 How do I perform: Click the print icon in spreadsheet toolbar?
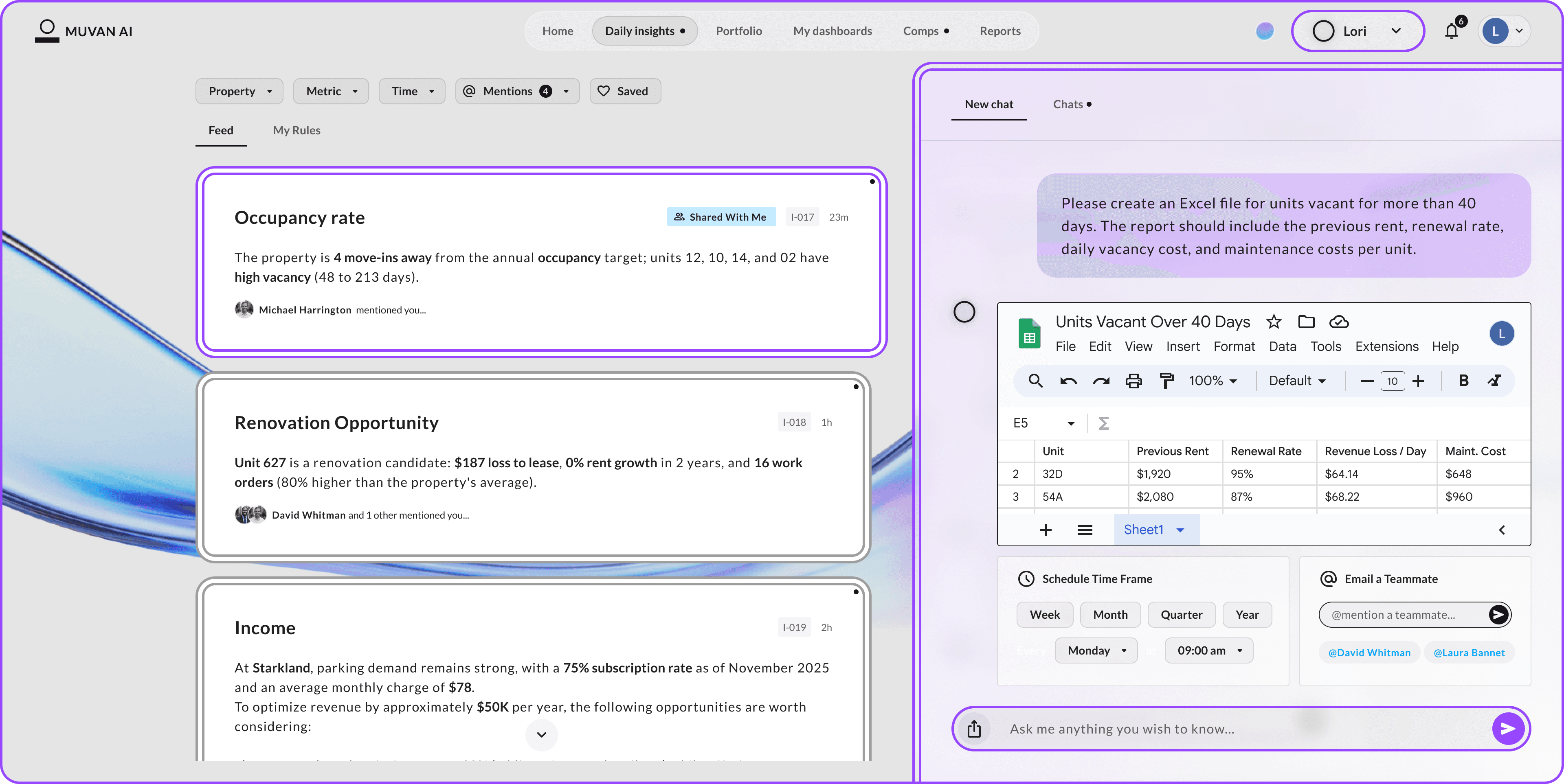point(1133,381)
